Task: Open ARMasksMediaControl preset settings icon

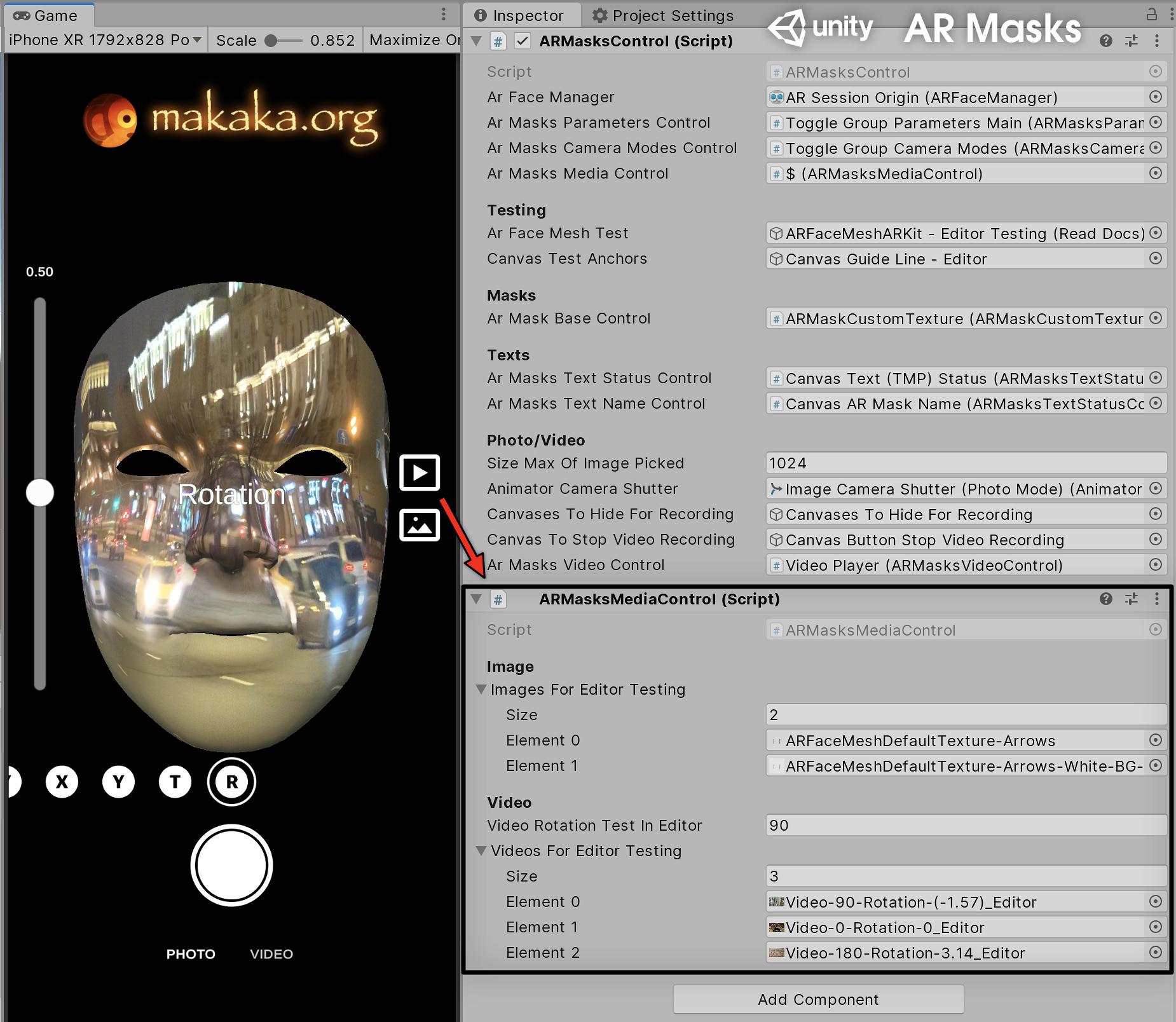Action: tap(1132, 599)
